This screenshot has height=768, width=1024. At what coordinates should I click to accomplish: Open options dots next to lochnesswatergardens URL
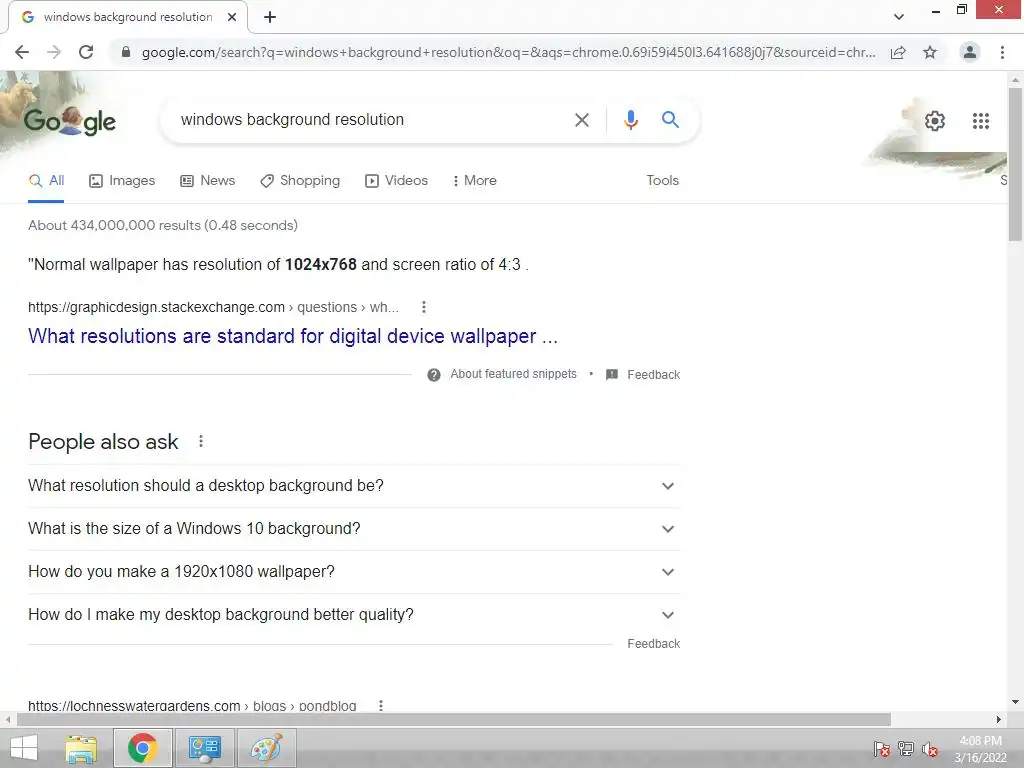381,705
